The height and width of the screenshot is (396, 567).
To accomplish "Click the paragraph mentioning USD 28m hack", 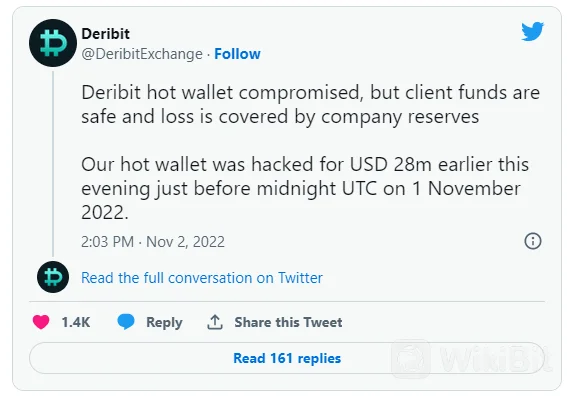I will [305, 188].
